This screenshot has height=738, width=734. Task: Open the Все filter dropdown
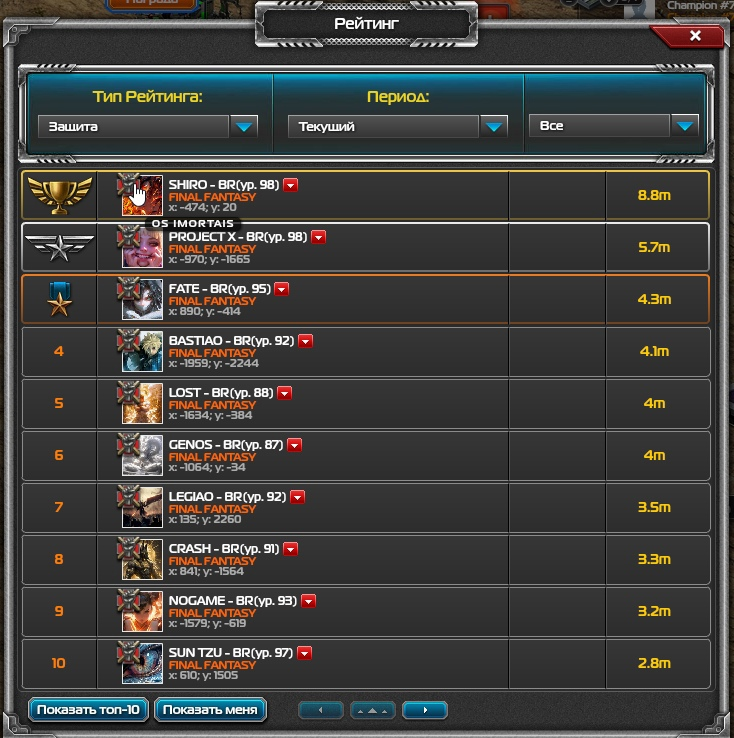click(x=614, y=126)
